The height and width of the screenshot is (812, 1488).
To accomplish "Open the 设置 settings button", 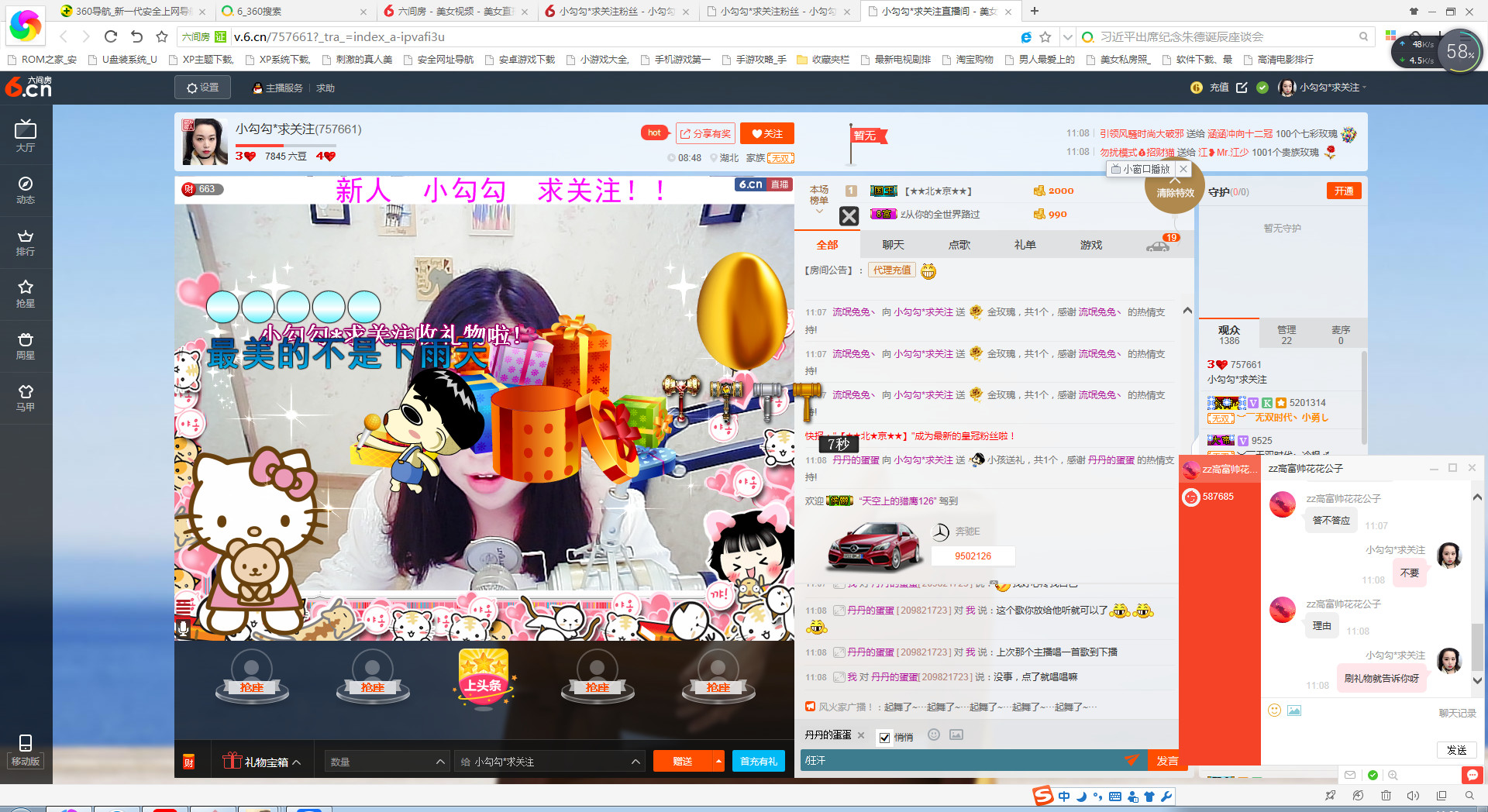I will 203,88.
